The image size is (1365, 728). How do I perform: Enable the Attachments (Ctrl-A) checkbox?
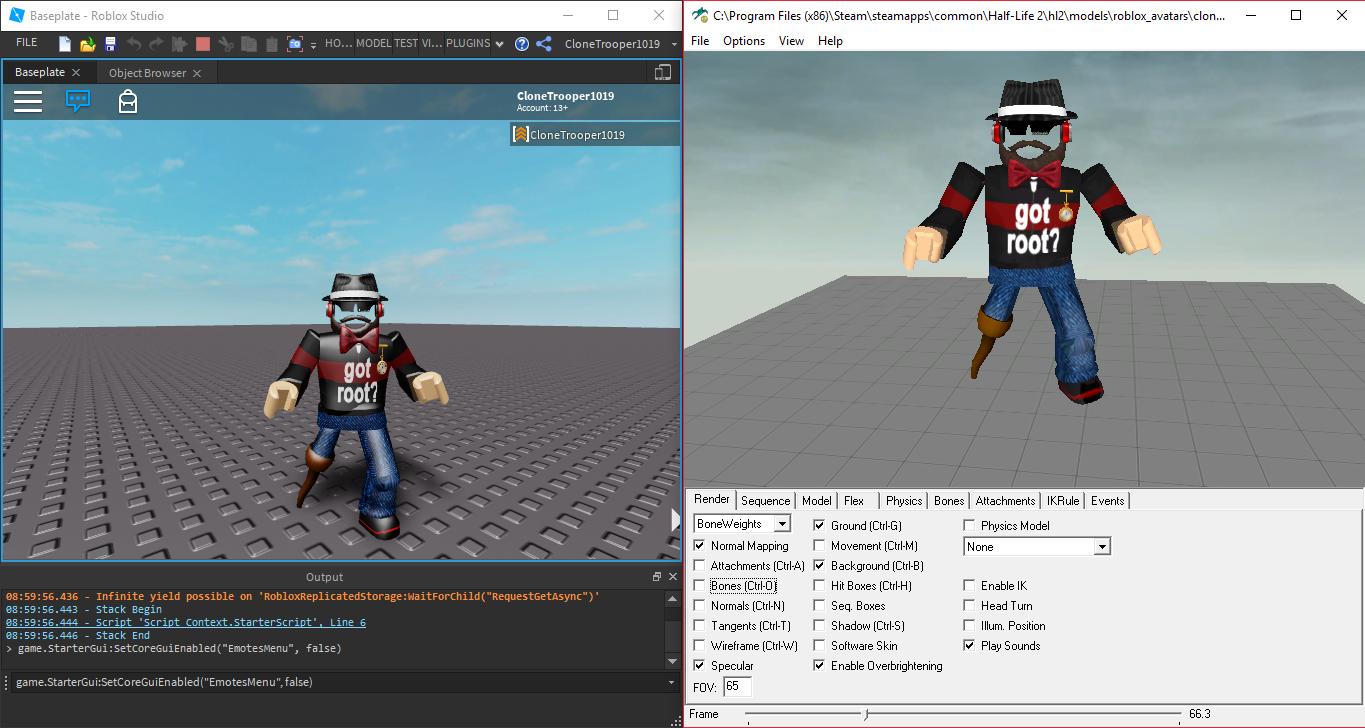[699, 566]
